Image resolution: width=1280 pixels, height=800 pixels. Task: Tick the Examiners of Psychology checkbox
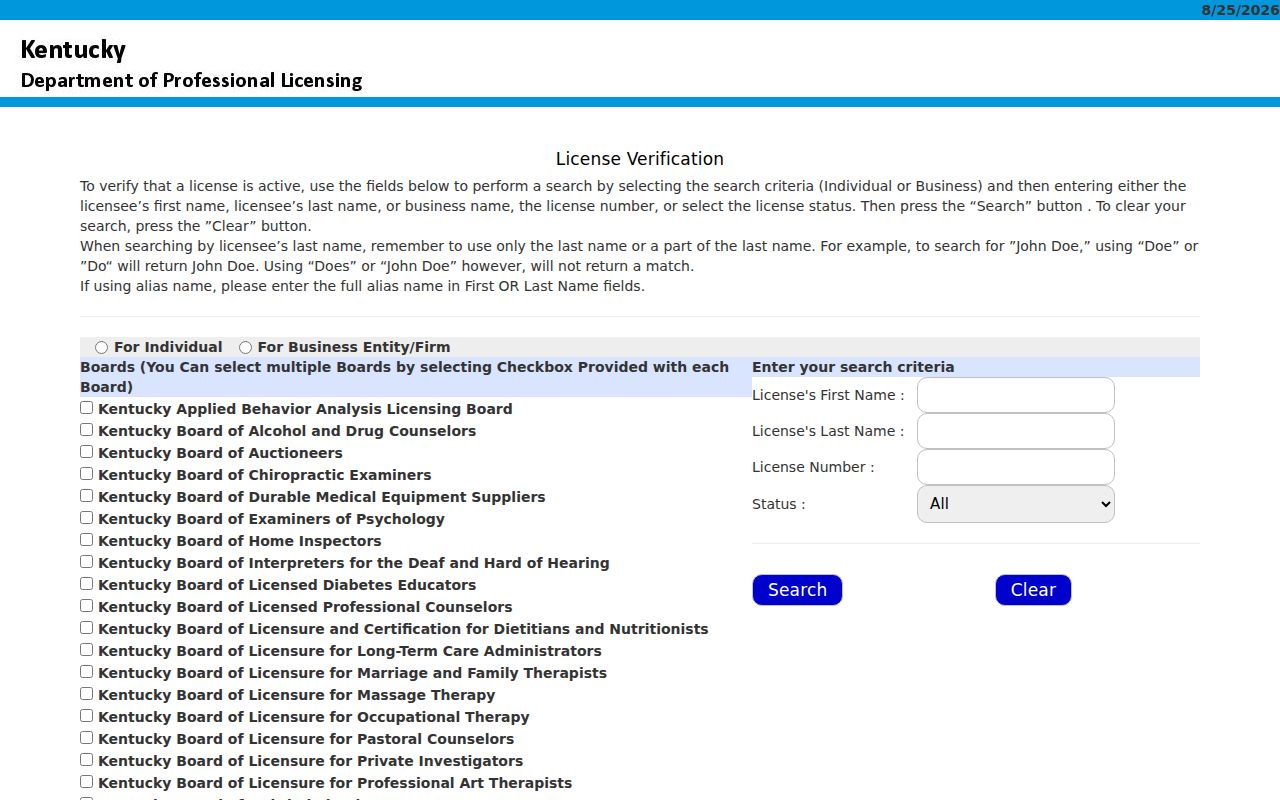tap(87, 518)
